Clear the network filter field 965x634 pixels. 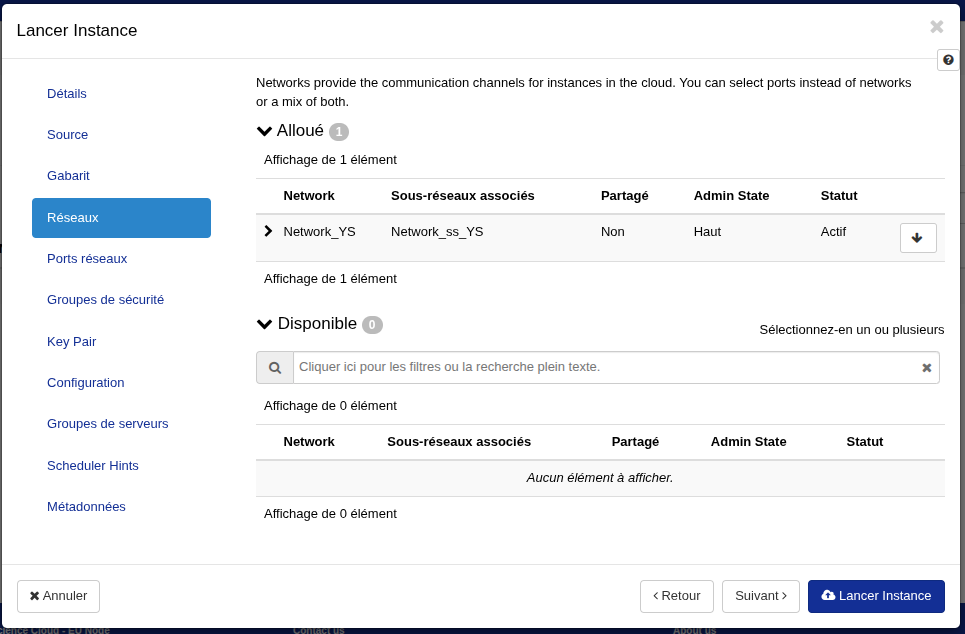(x=926, y=368)
